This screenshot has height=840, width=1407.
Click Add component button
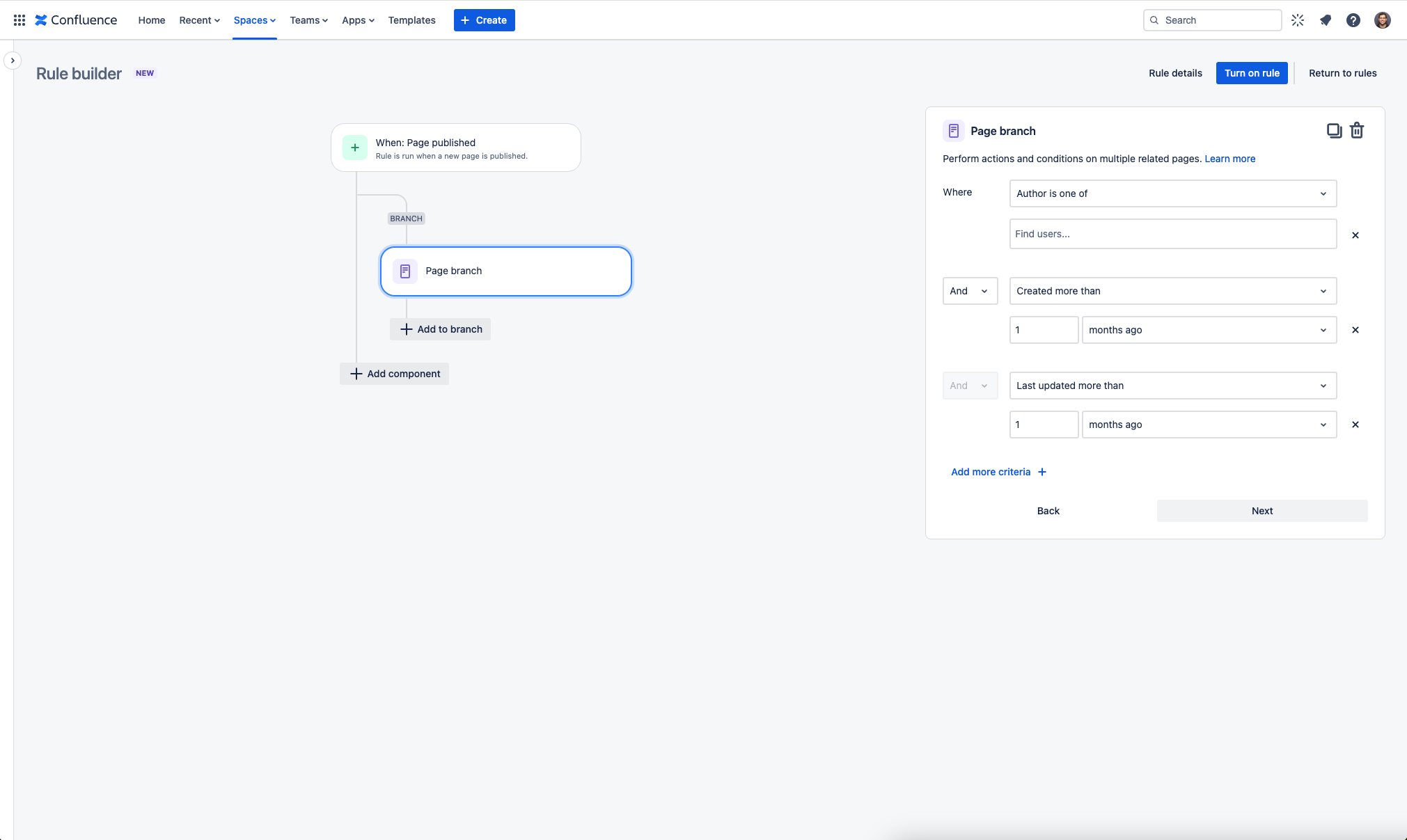point(395,374)
